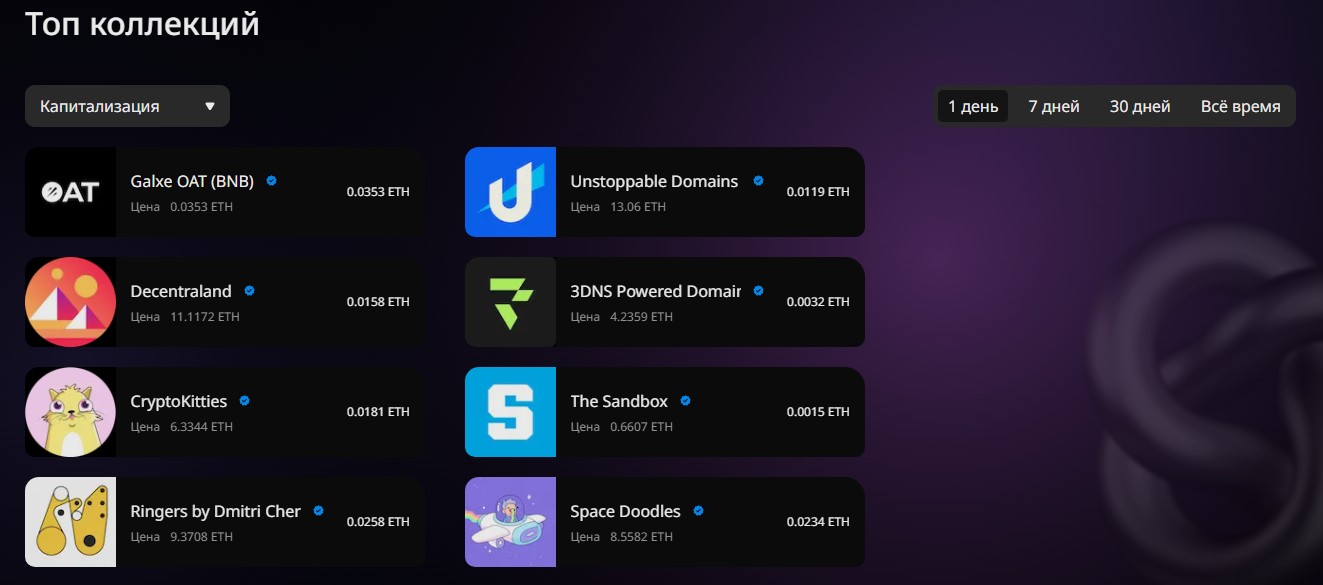The image size is (1323, 585).
Task: Go to the Space Doodles collection name
Action: coord(626,512)
